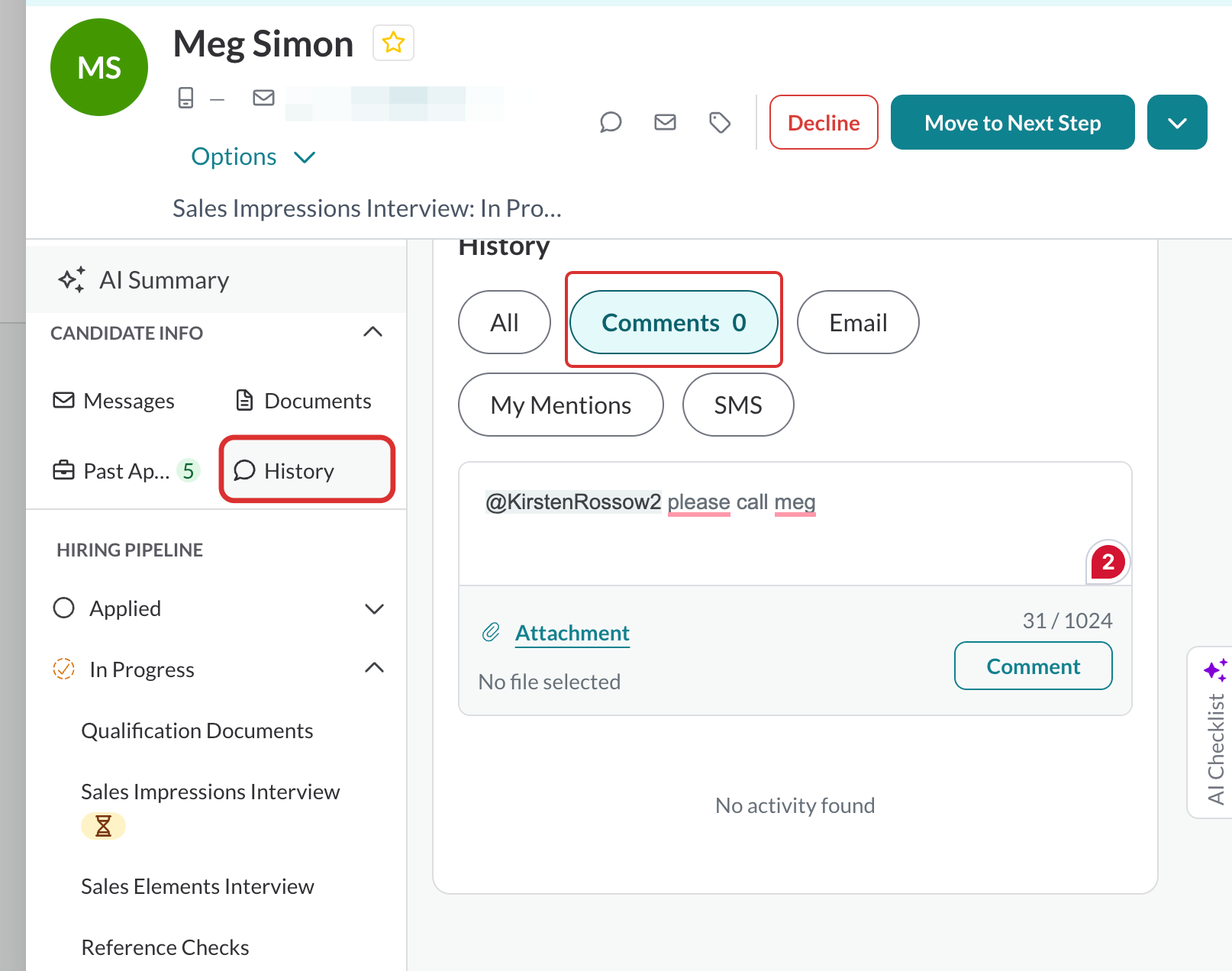This screenshot has width=1232, height=971.
Task: Select the Comments filter tab
Action: [x=674, y=322]
